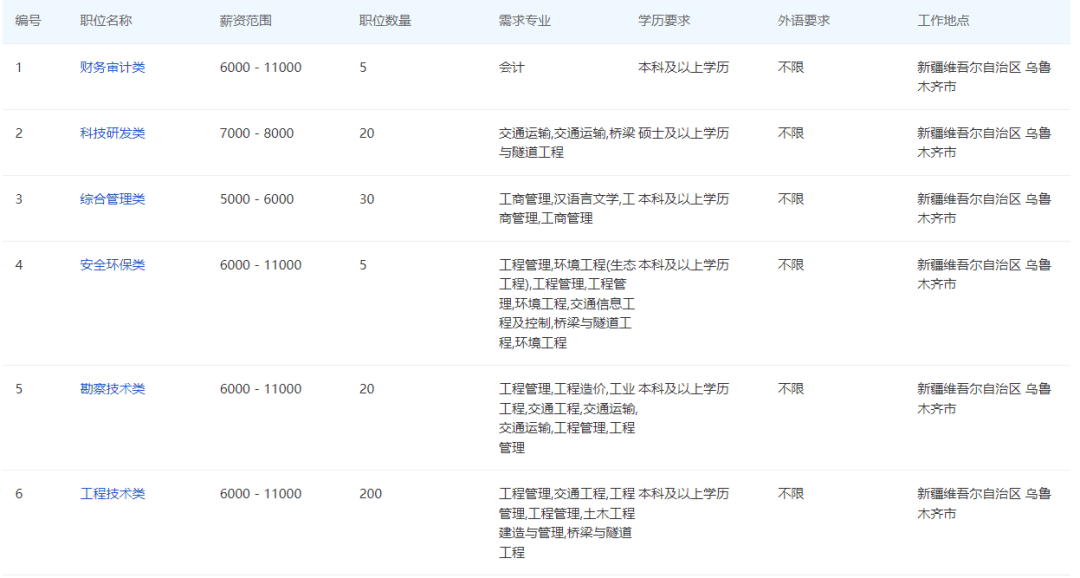Image resolution: width=1080 pixels, height=578 pixels.
Task: Click the 7000 - 8000 salary cell
Action: click(x=257, y=134)
